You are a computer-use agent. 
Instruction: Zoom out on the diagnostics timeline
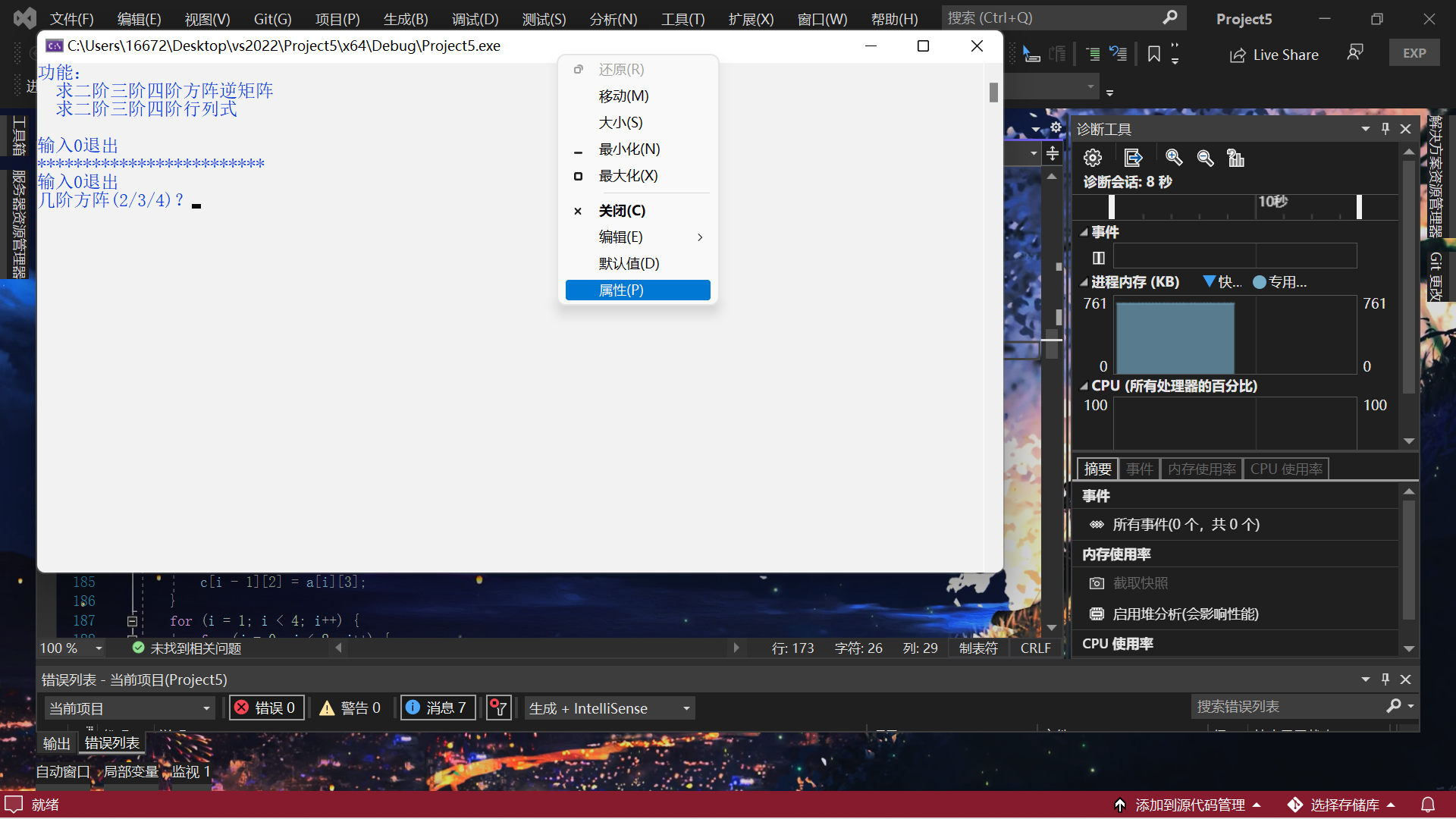click(x=1205, y=158)
